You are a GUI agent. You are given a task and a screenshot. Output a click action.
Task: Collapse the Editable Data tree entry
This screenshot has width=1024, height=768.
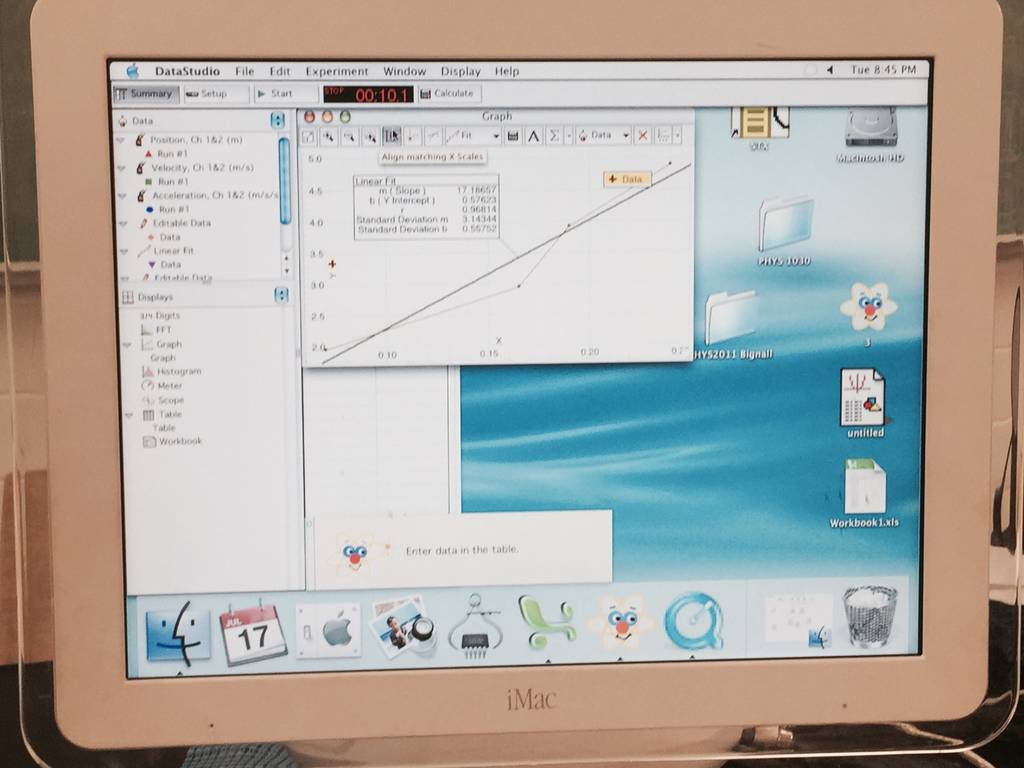(123, 223)
